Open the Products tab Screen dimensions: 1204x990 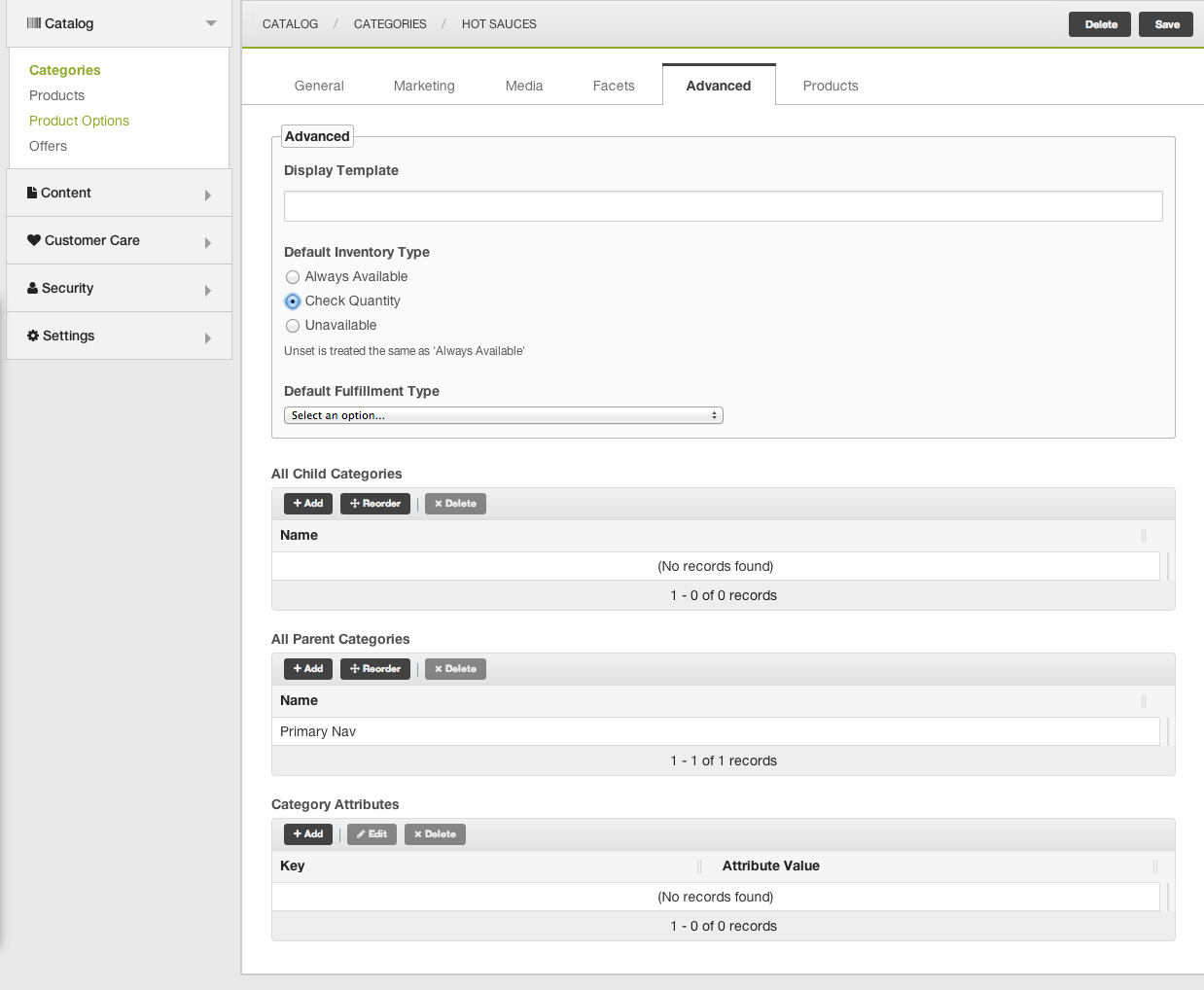831,86
